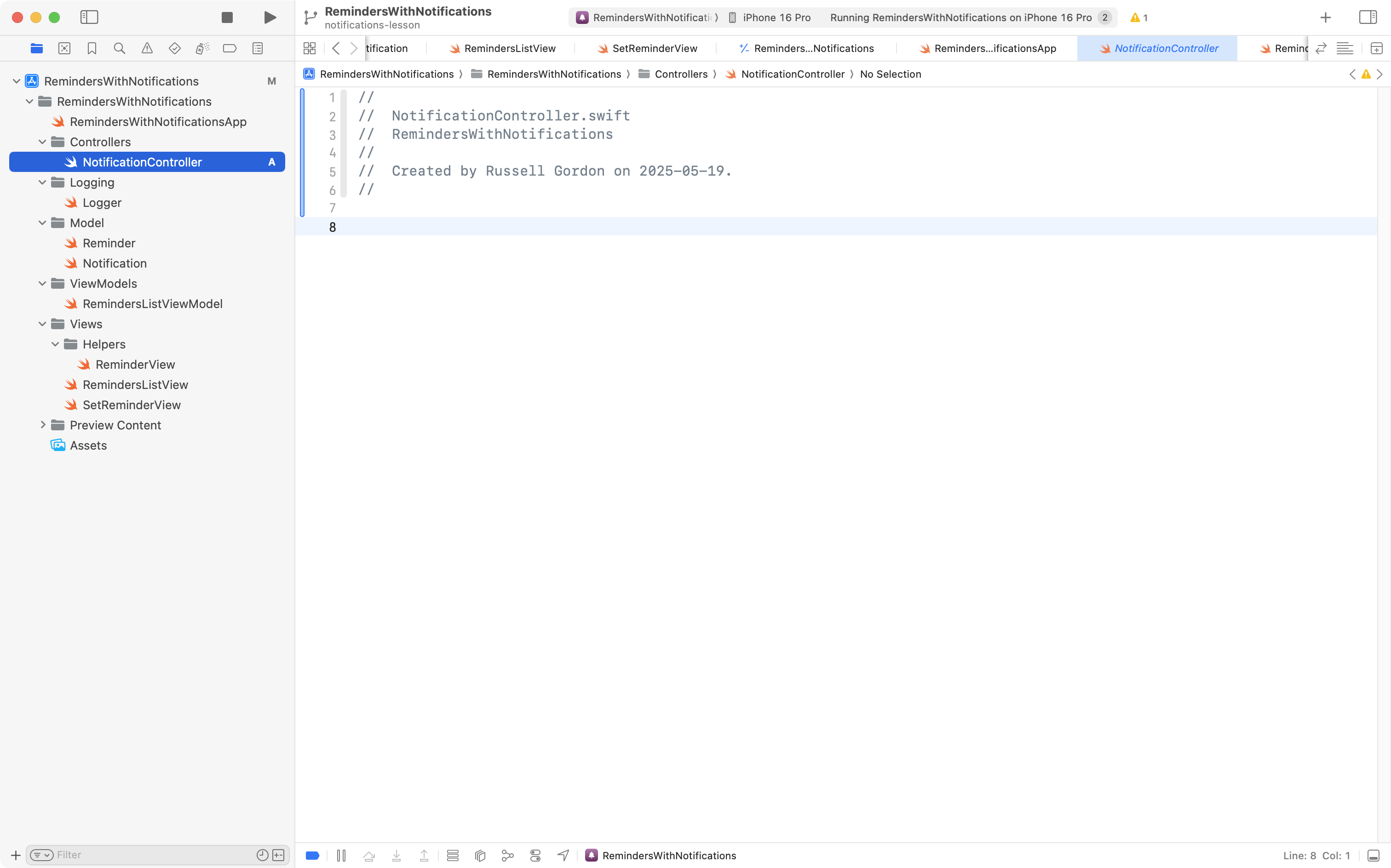Open the Bookmark navigator icon
Screen dimensions: 1391x868
tap(92, 48)
